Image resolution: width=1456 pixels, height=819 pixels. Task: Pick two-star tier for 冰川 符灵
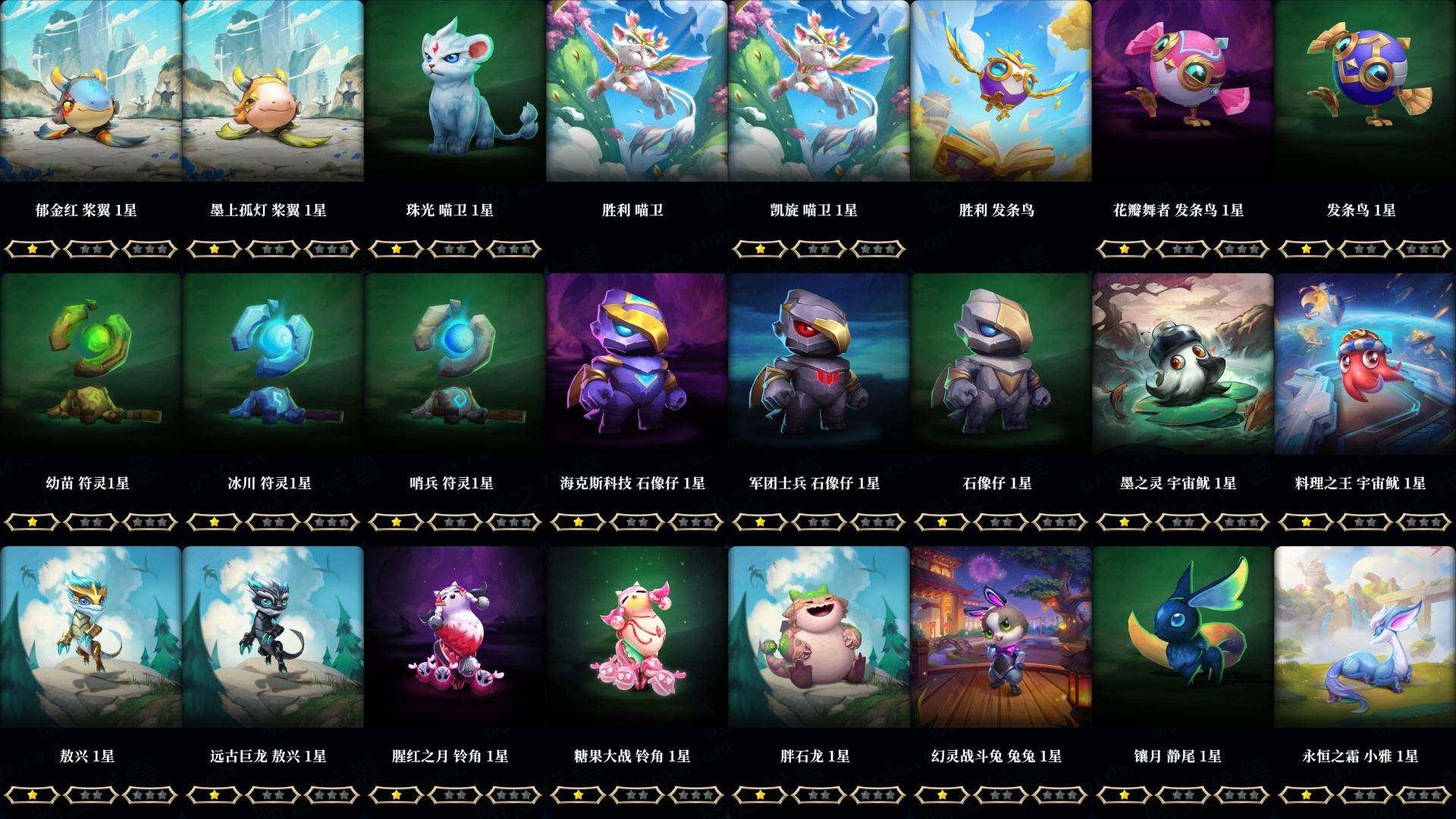pyautogui.click(x=273, y=522)
